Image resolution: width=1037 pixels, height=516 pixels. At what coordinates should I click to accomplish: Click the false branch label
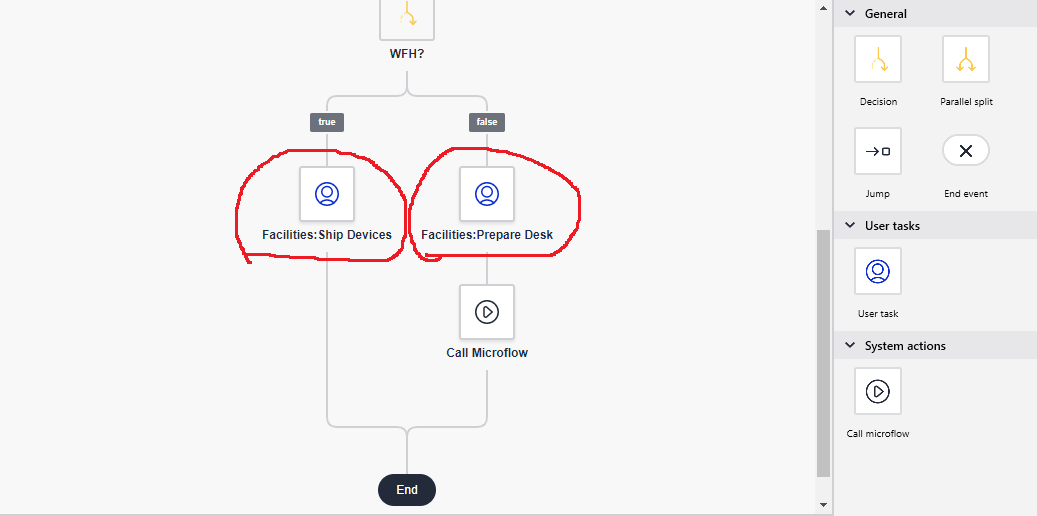[487, 122]
